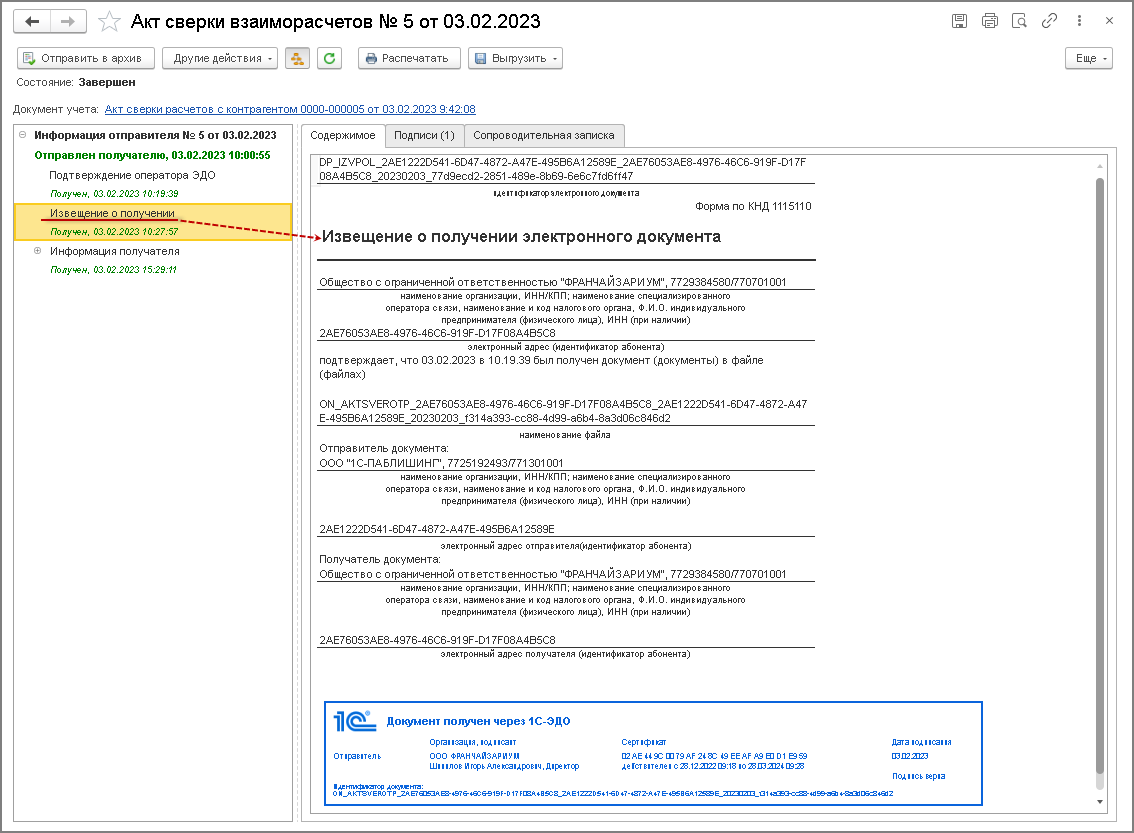Click the Получатель документа: label
1134x833 pixels.
(380, 559)
